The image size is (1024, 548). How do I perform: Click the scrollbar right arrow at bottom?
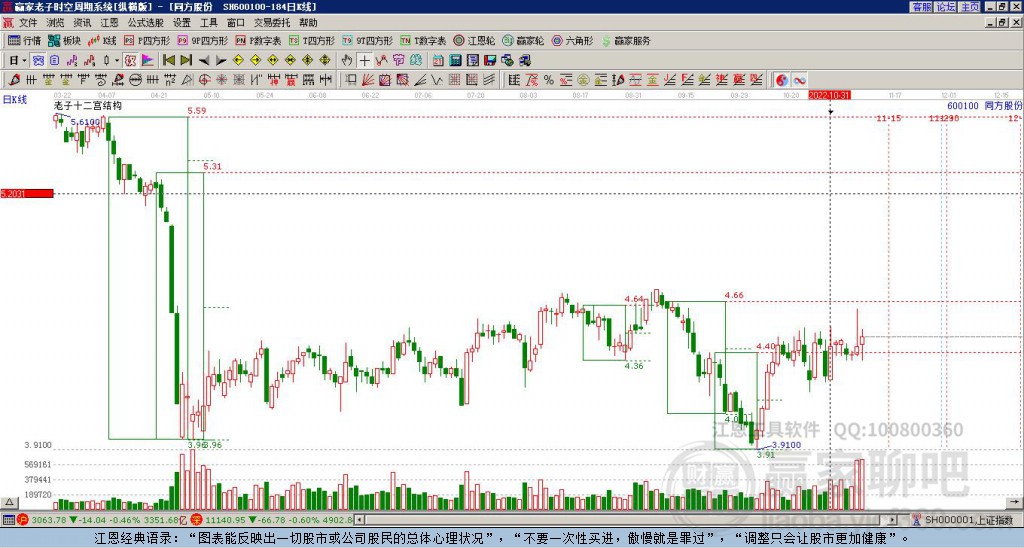(893, 520)
